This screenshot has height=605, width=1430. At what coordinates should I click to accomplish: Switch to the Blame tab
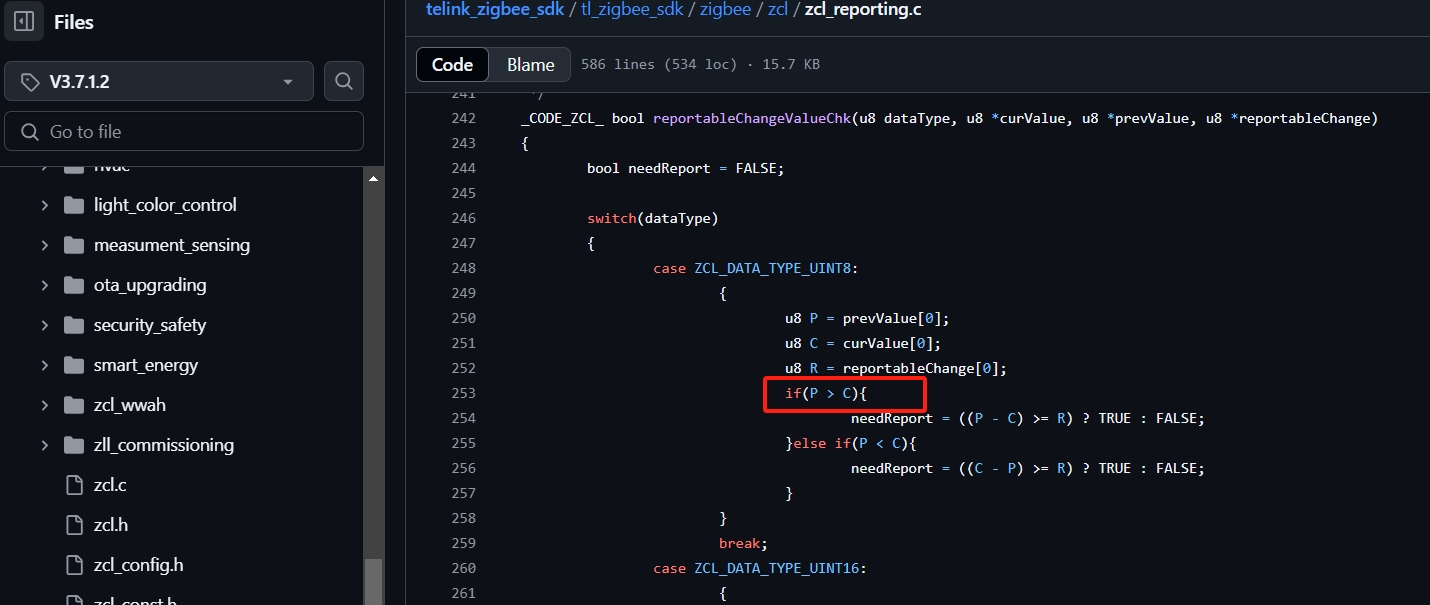click(x=530, y=65)
